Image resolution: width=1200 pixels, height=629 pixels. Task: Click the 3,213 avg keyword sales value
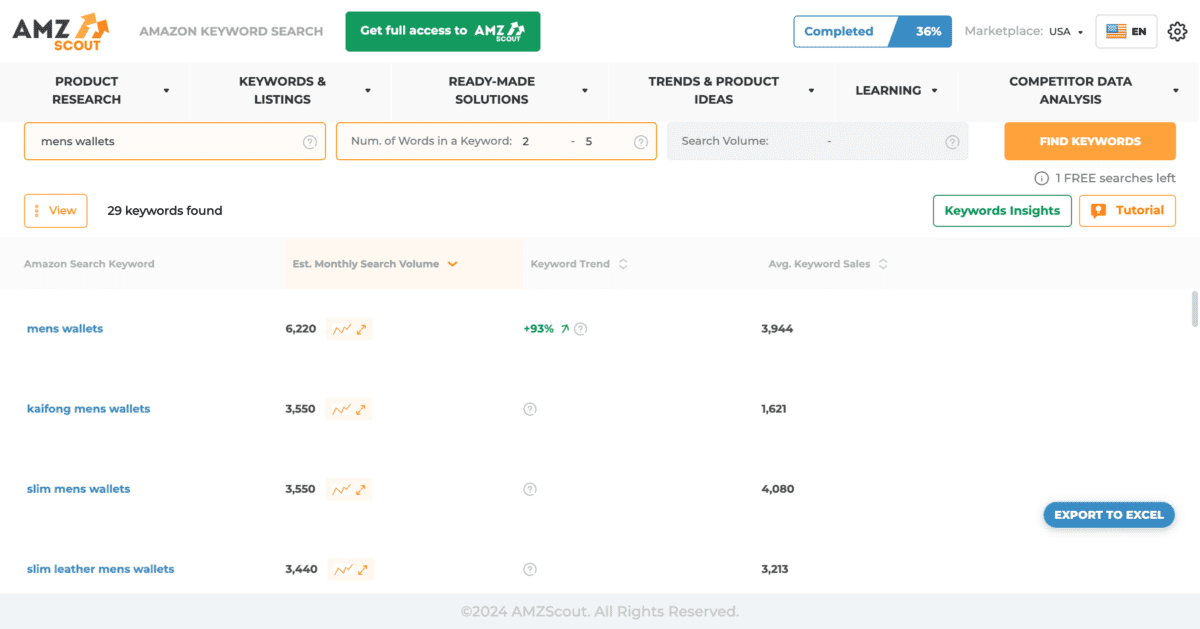(x=775, y=569)
